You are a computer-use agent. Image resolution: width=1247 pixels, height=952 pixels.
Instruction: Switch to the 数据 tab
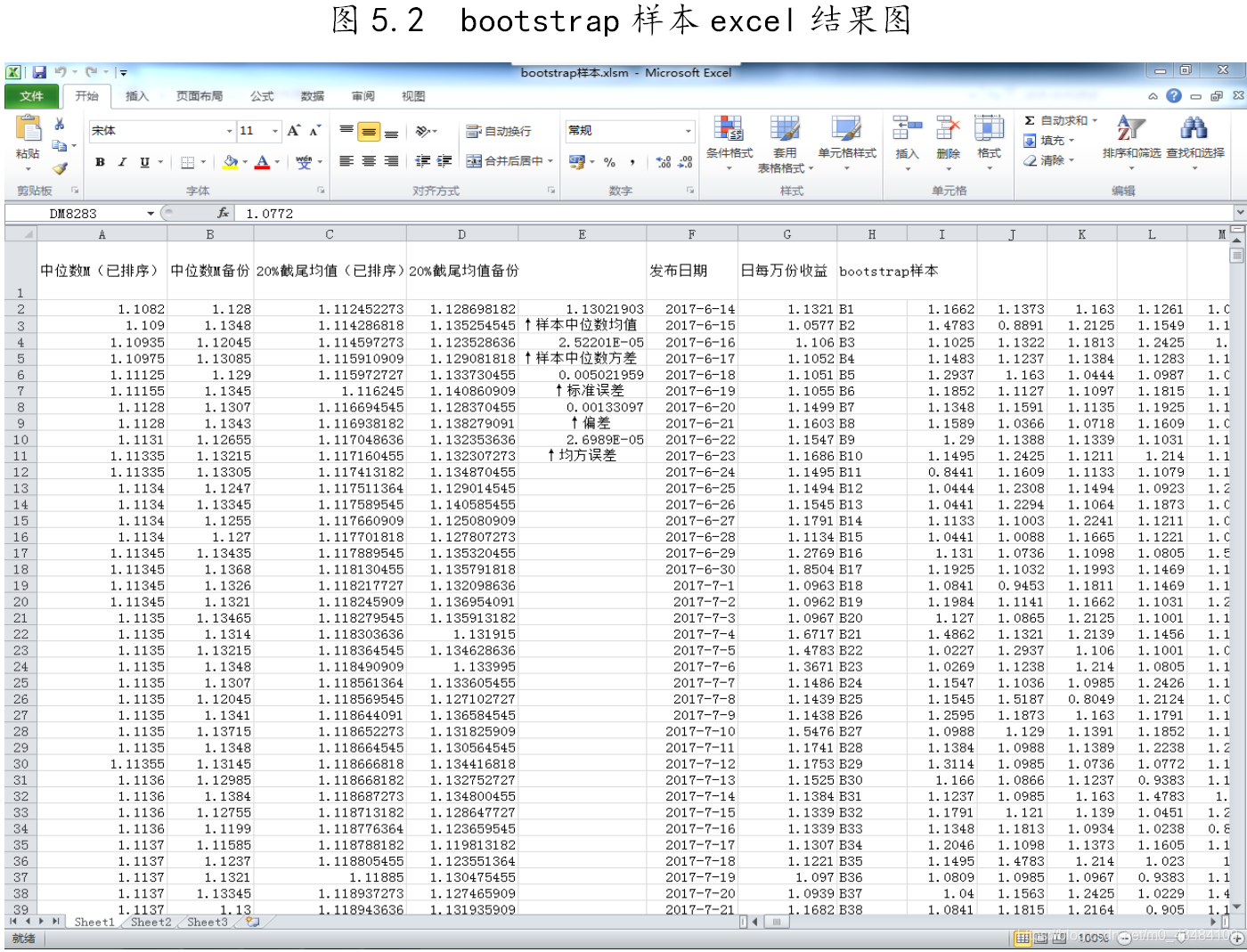click(313, 96)
